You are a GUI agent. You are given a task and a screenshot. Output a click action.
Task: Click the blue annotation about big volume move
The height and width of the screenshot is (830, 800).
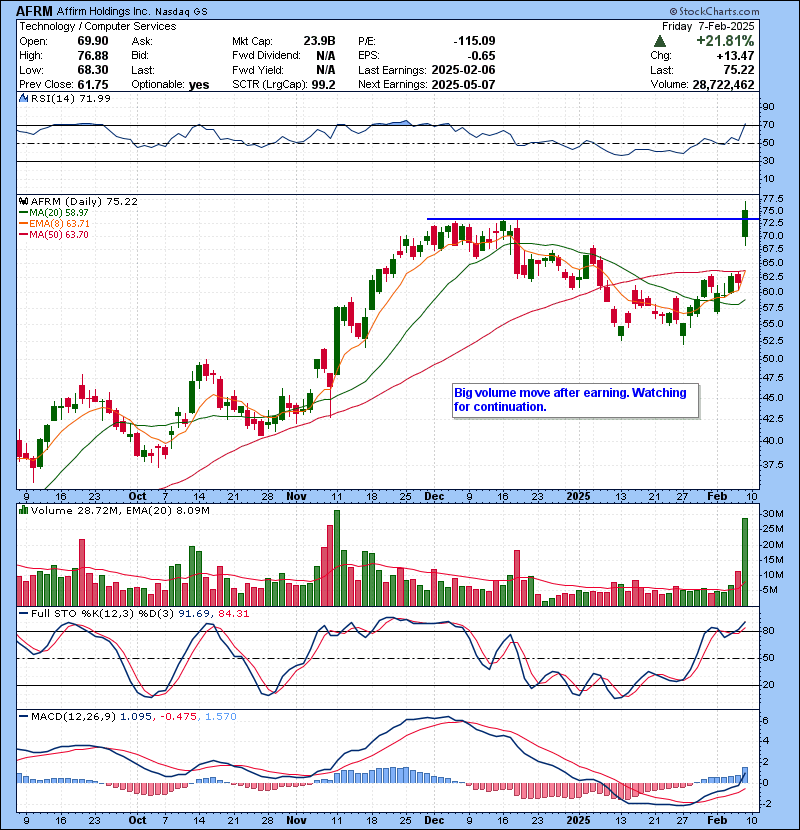click(575, 400)
